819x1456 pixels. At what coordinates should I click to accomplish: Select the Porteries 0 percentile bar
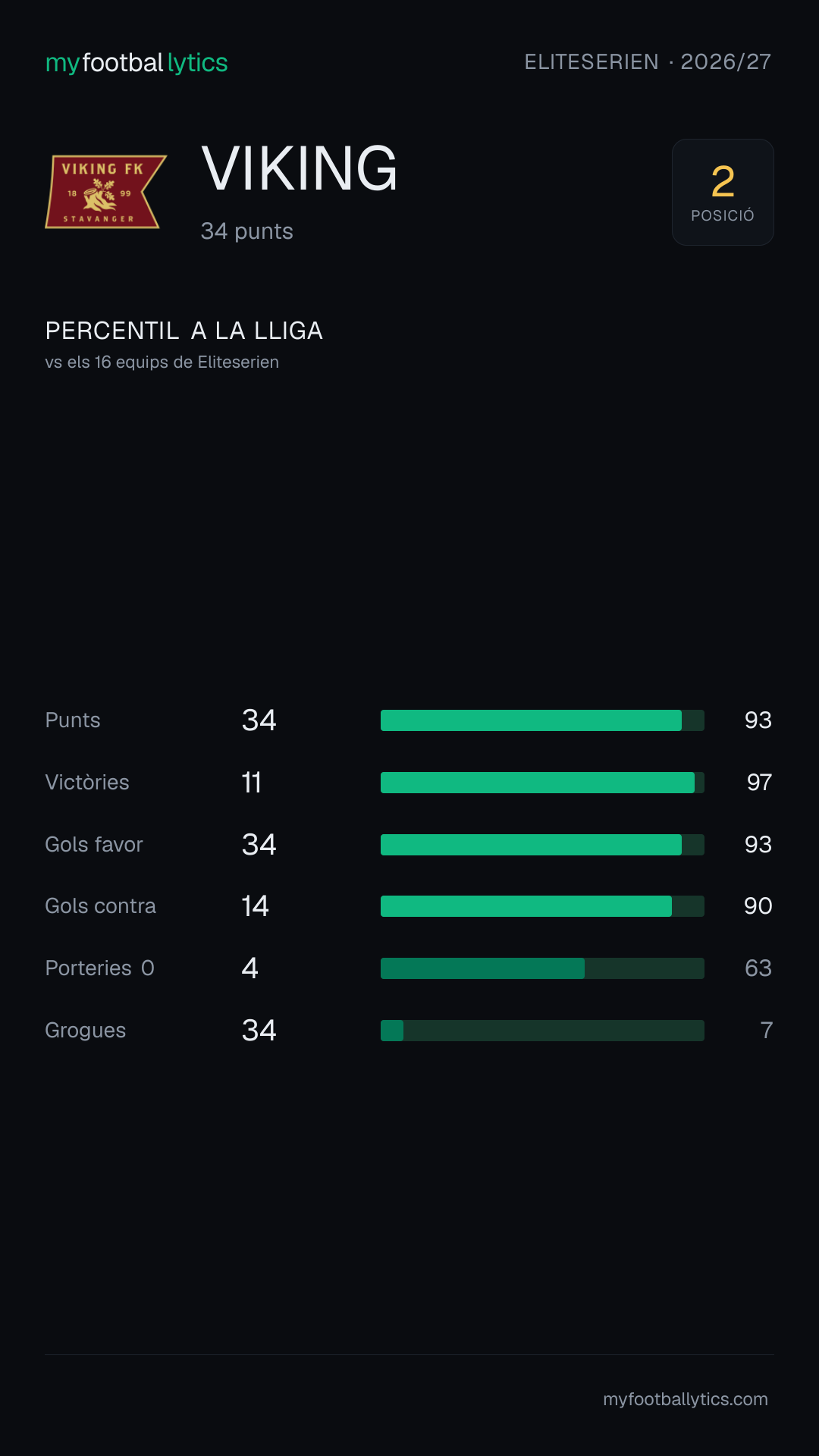542,968
